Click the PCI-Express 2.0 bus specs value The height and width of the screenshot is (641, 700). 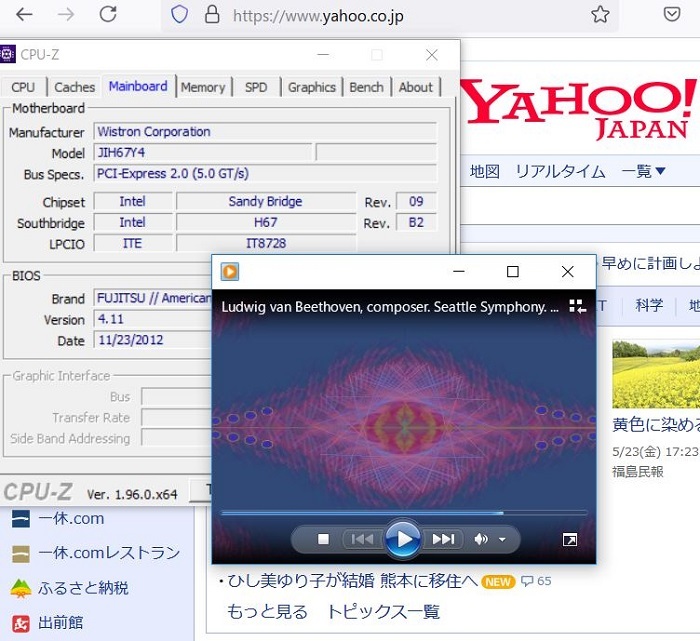(x=265, y=173)
